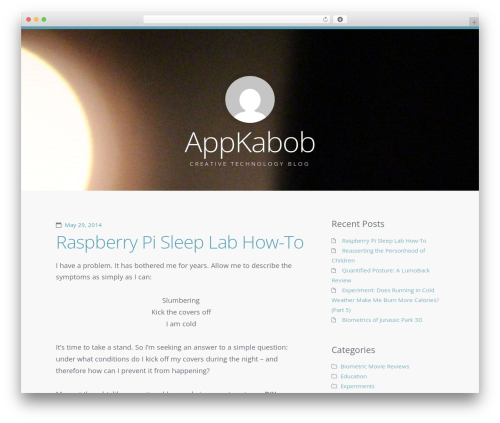Click the calendar icon next to post date
The height and width of the screenshot is (423, 500).
coord(59,225)
